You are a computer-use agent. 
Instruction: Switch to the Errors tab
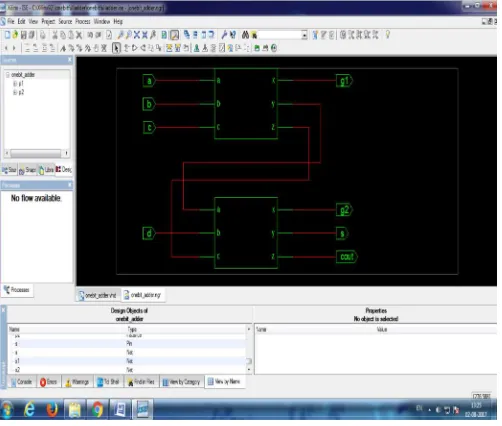click(x=49, y=382)
